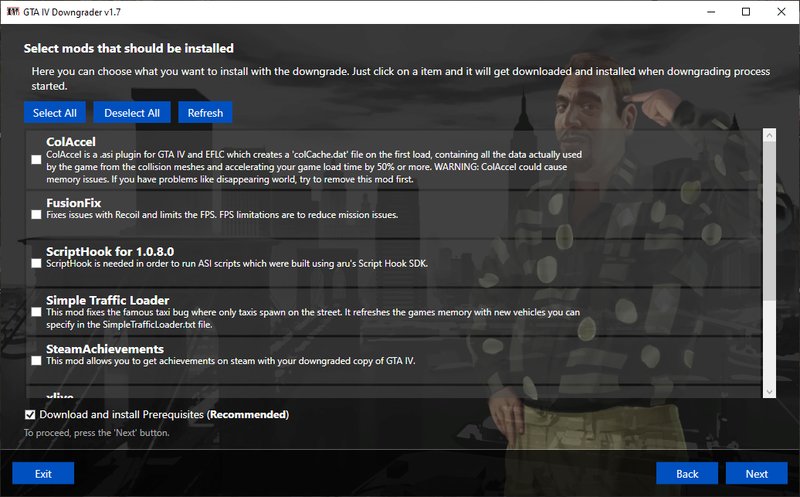This screenshot has width=800, height=497.
Task: Click the Select All button
Action: click(x=55, y=113)
